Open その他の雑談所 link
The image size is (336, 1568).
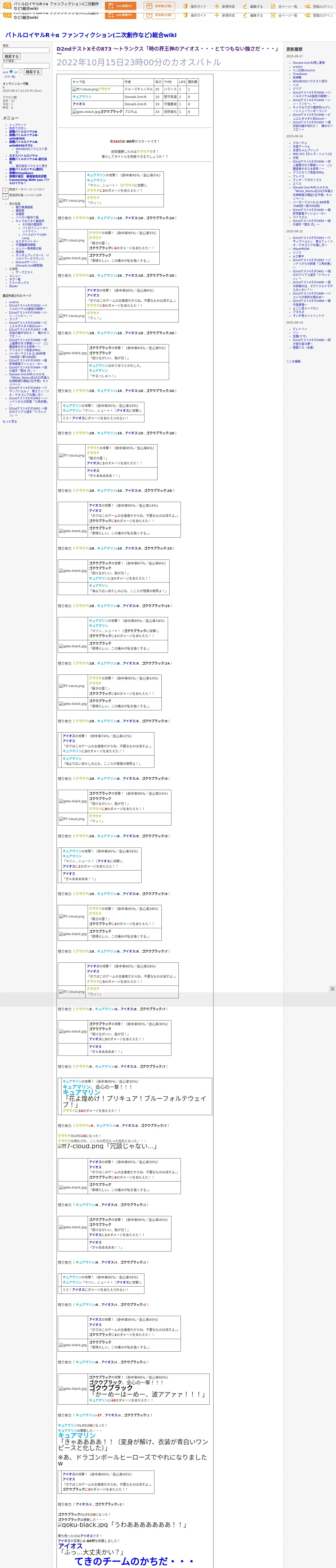[32, 224]
